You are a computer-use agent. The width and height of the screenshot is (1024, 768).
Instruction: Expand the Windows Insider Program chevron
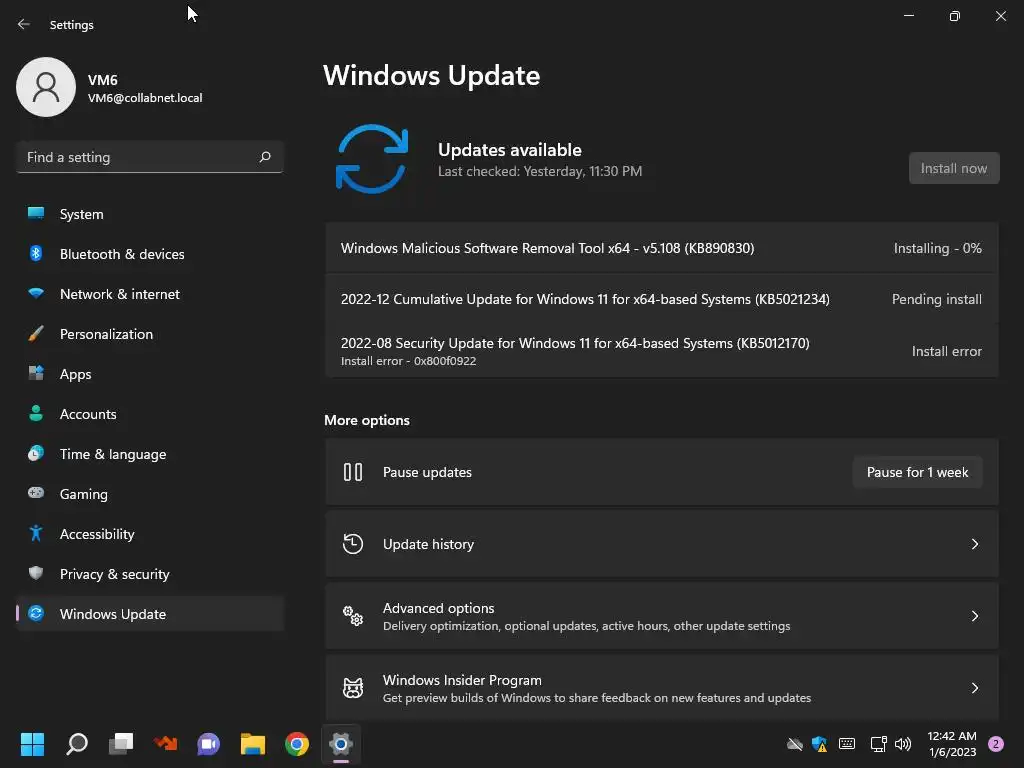point(974,688)
